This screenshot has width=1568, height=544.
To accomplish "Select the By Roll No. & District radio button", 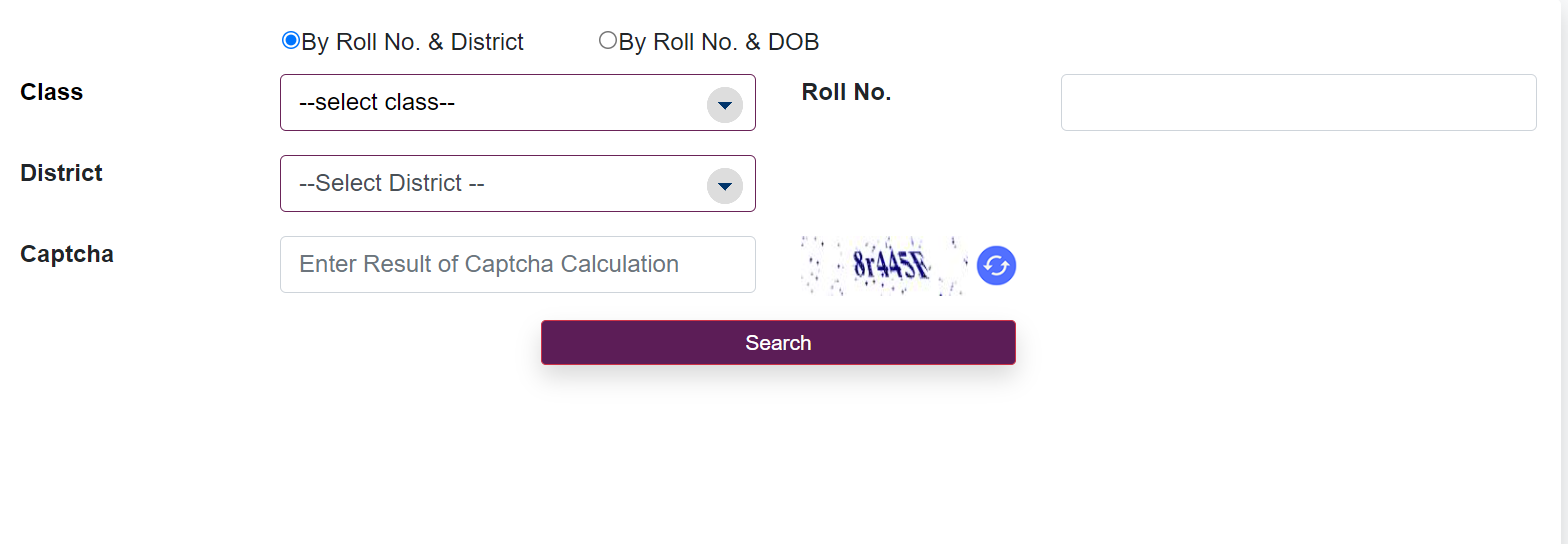I will [291, 41].
